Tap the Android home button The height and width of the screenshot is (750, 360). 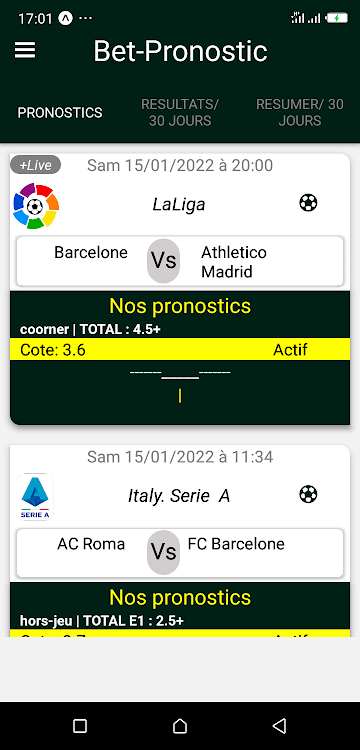pyautogui.click(x=180, y=726)
